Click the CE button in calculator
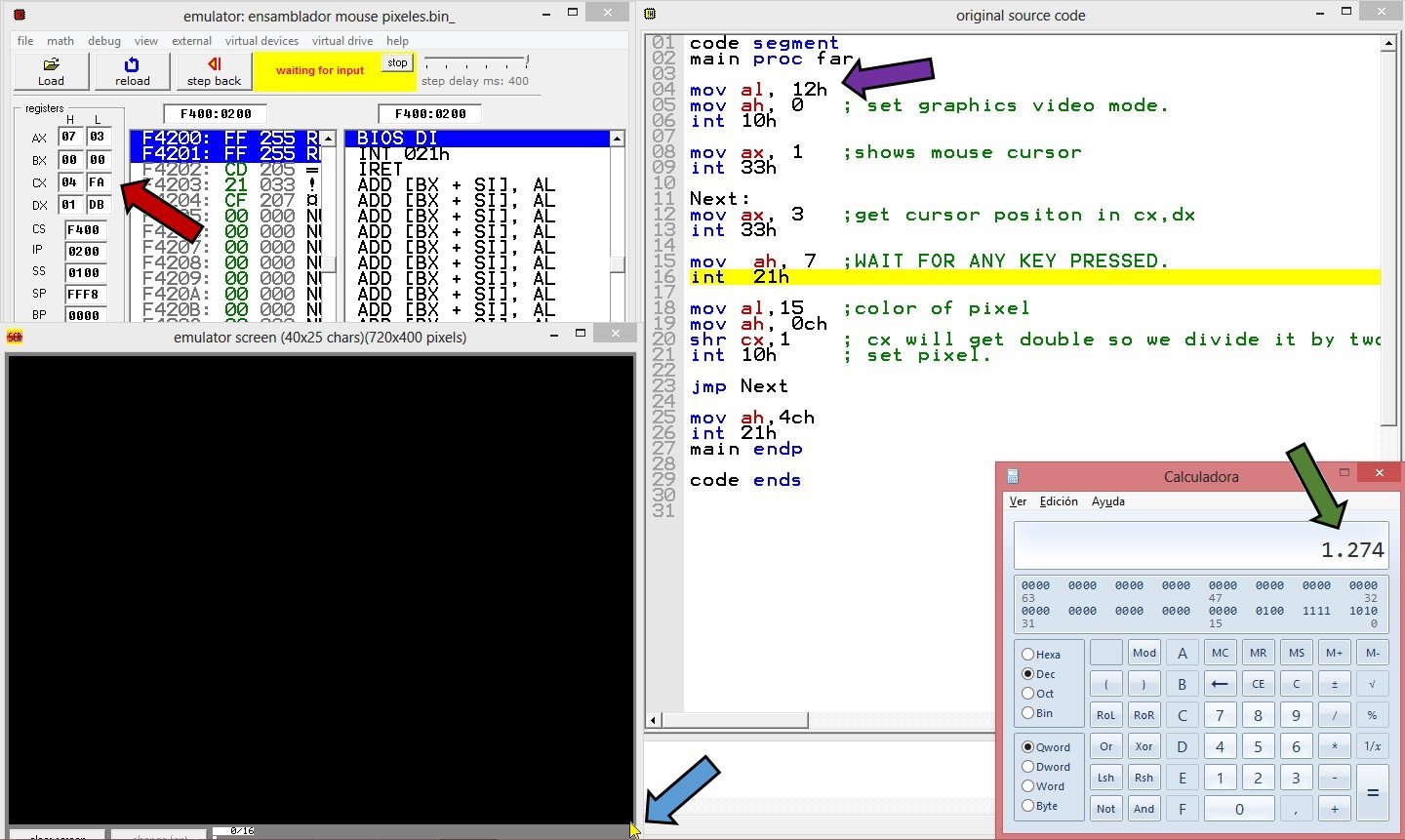Viewport: 1405px width, 840px height. click(1258, 684)
